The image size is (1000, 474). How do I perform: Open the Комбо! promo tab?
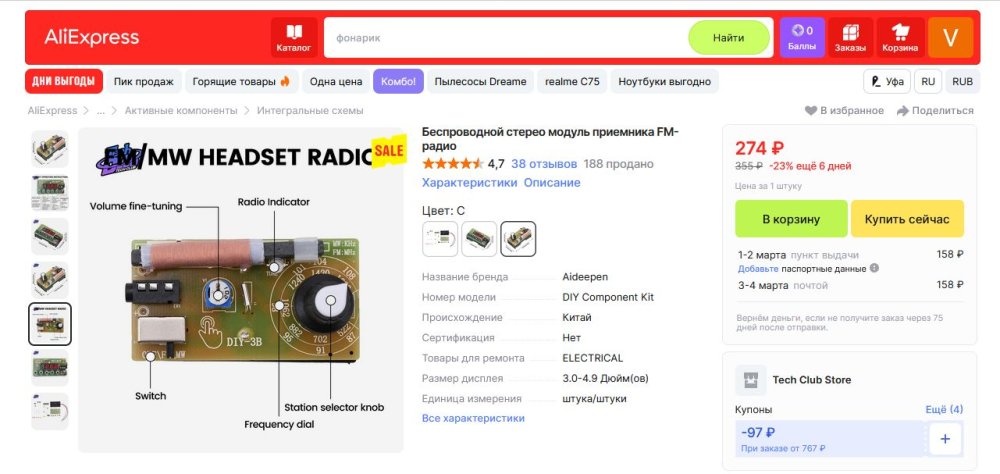click(398, 82)
